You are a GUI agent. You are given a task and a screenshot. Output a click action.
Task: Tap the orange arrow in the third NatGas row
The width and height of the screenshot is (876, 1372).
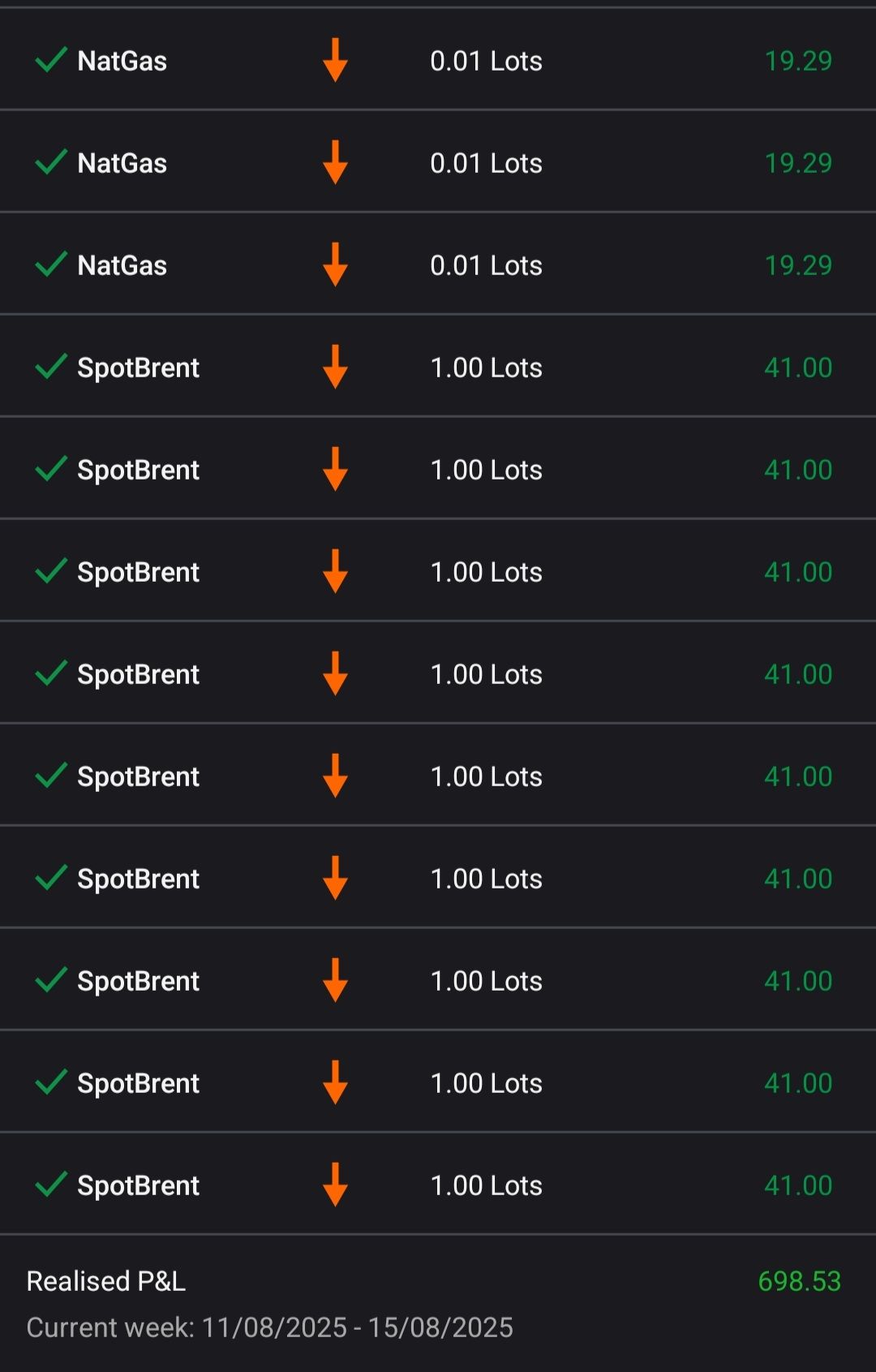(335, 265)
